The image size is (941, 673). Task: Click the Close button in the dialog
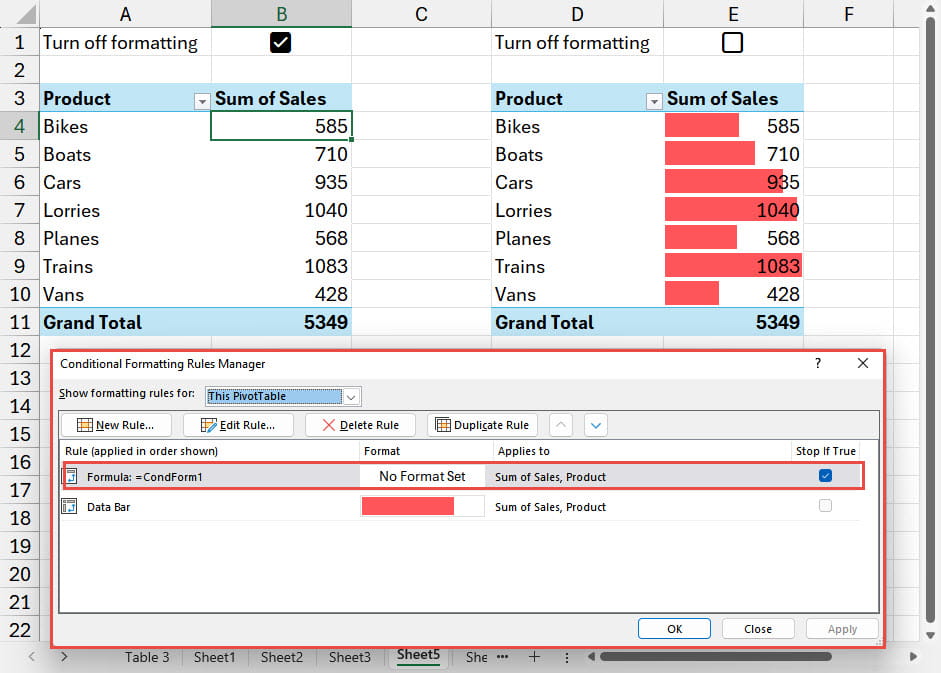(757, 629)
